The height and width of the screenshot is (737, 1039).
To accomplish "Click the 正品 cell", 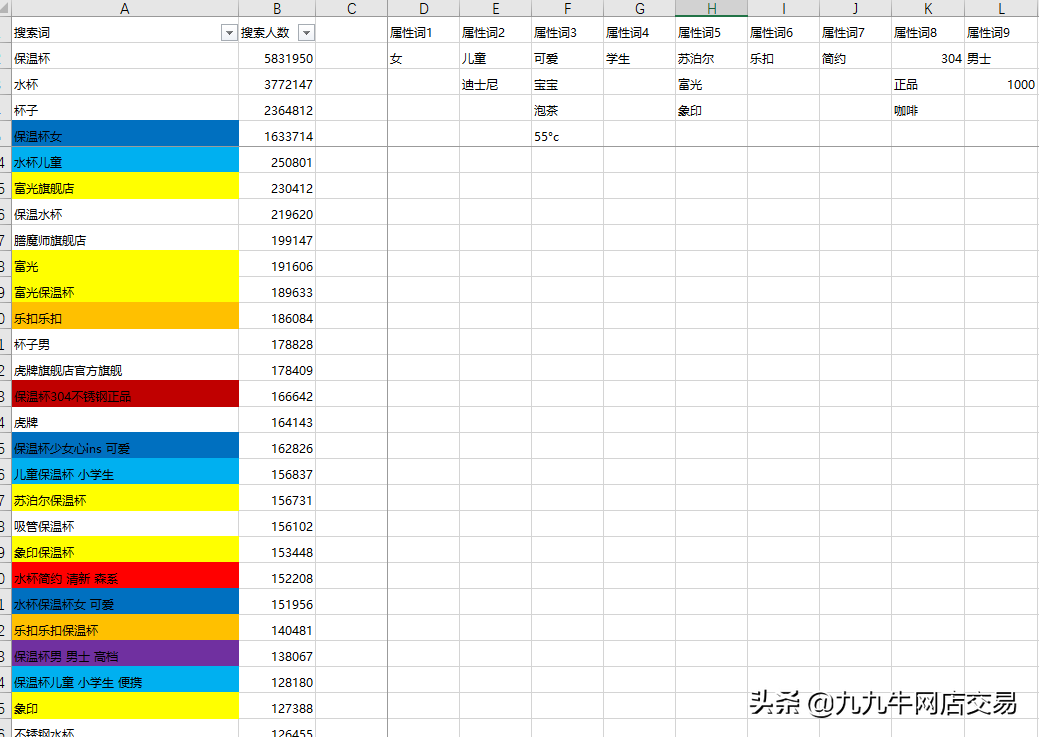I will click(928, 84).
